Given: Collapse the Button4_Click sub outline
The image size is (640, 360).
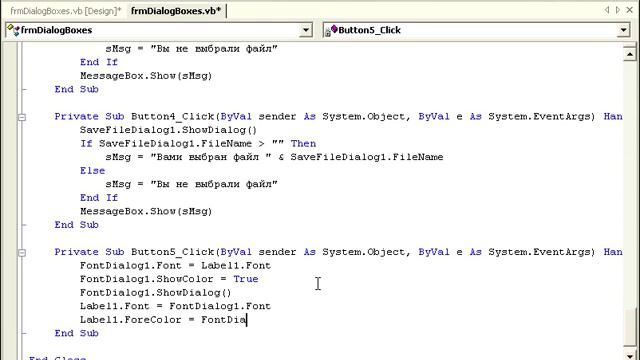Looking at the screenshot, I should [22, 117].
